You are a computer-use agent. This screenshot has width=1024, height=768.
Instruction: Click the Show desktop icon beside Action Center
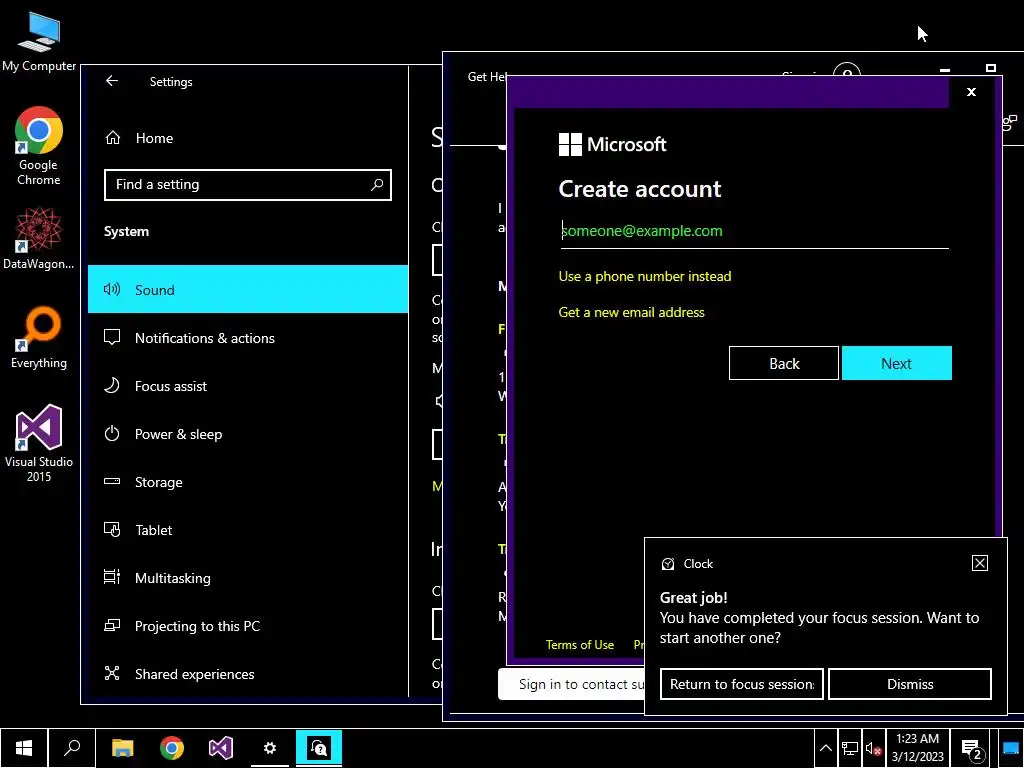pos(1011,748)
